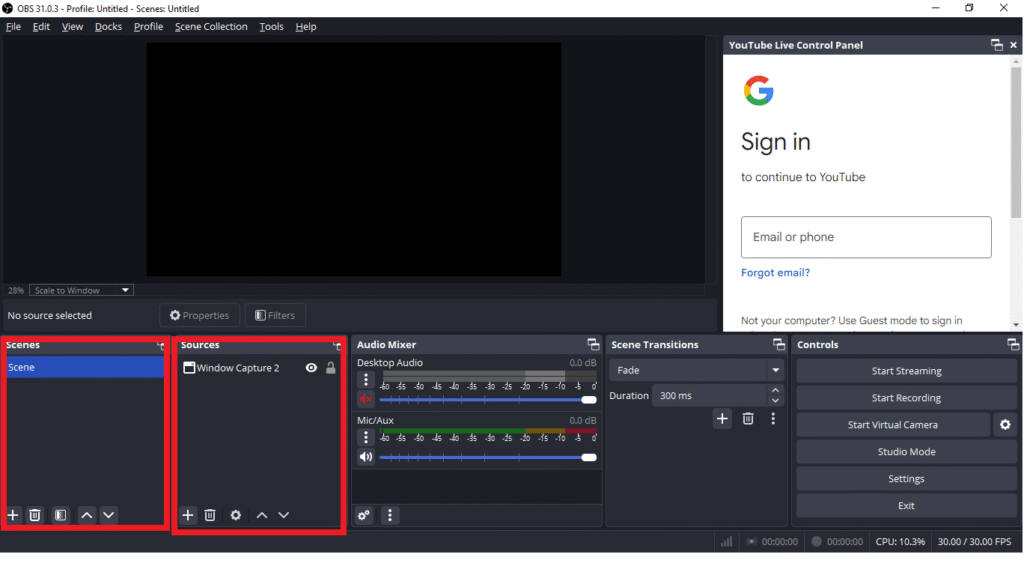This screenshot has width=1024, height=575.
Task: Unmute Desktop Audio speaker icon
Action: [x=366, y=399]
